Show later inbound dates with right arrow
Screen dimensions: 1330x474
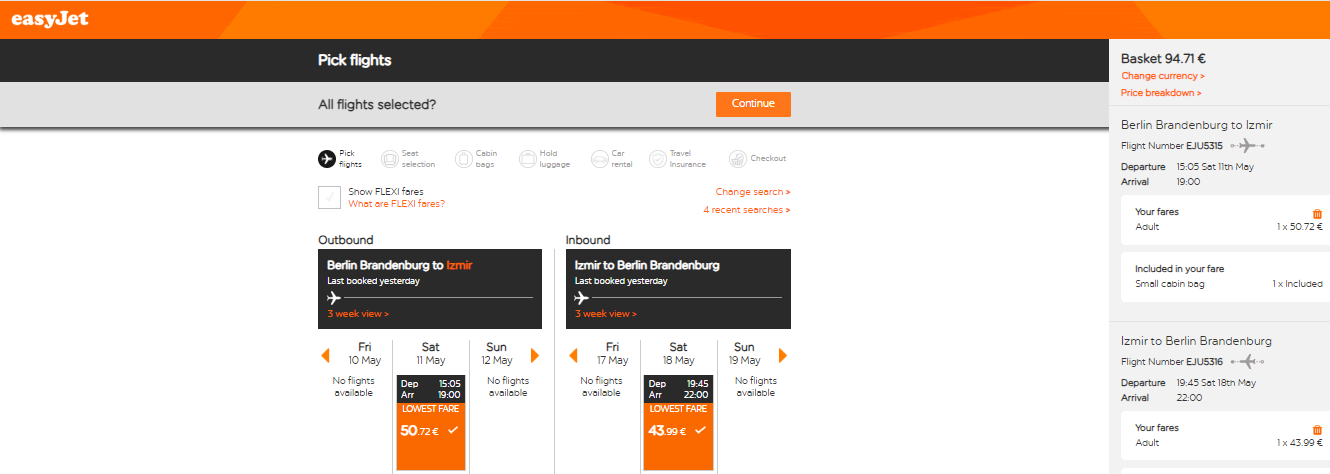[x=782, y=355]
